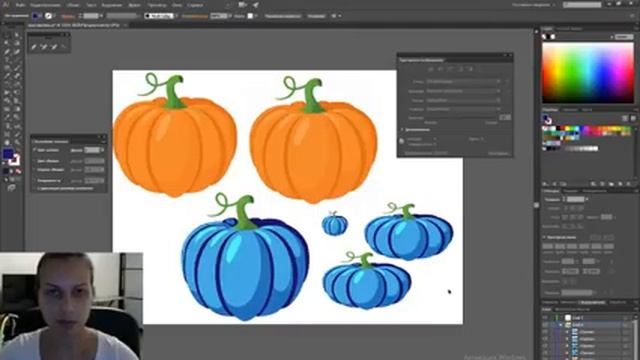Select the Blend tool
The width and height of the screenshot is (640, 360).
coord(17,117)
